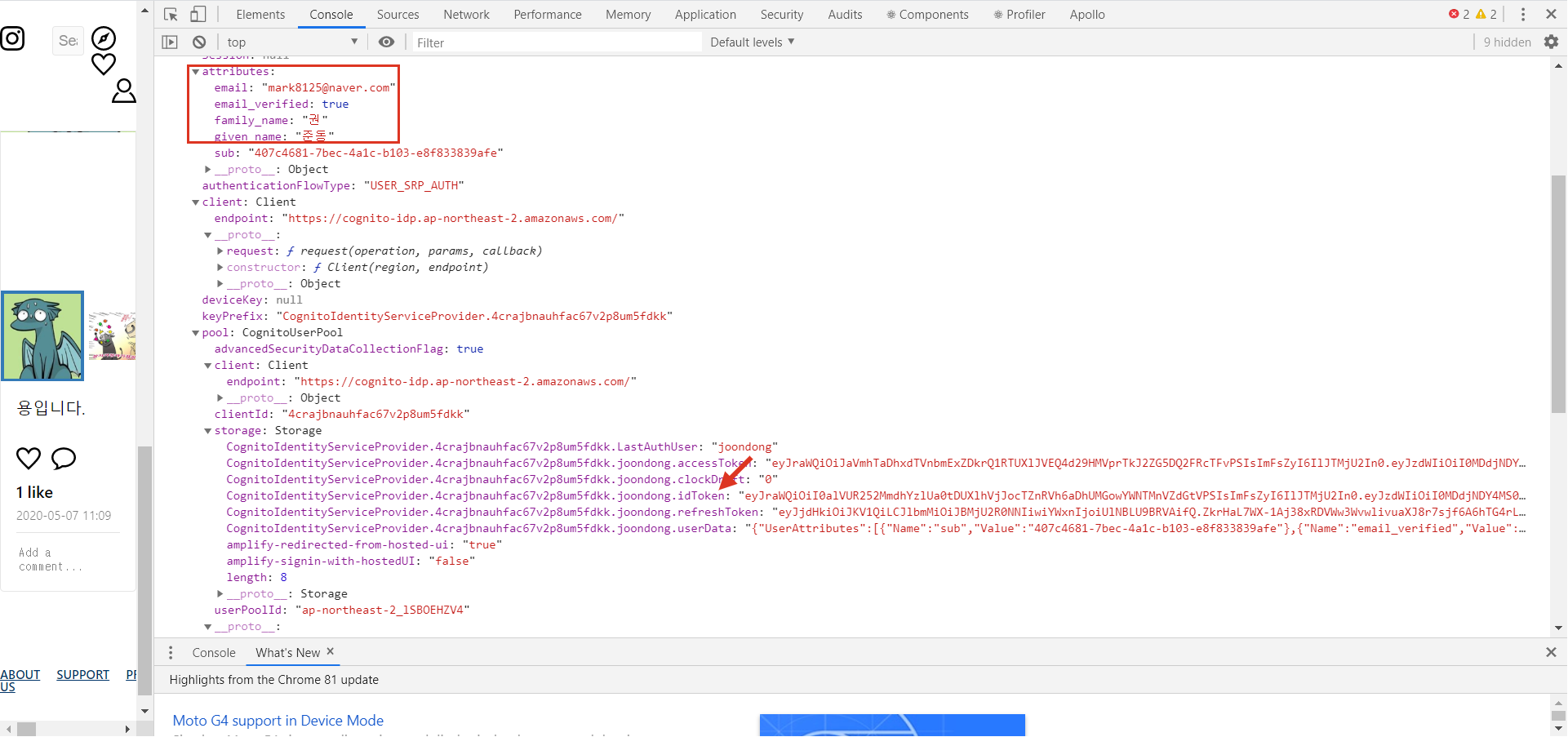This screenshot has height=737, width=1568.
Task: Toggle device toolbar icon
Action: (x=198, y=14)
